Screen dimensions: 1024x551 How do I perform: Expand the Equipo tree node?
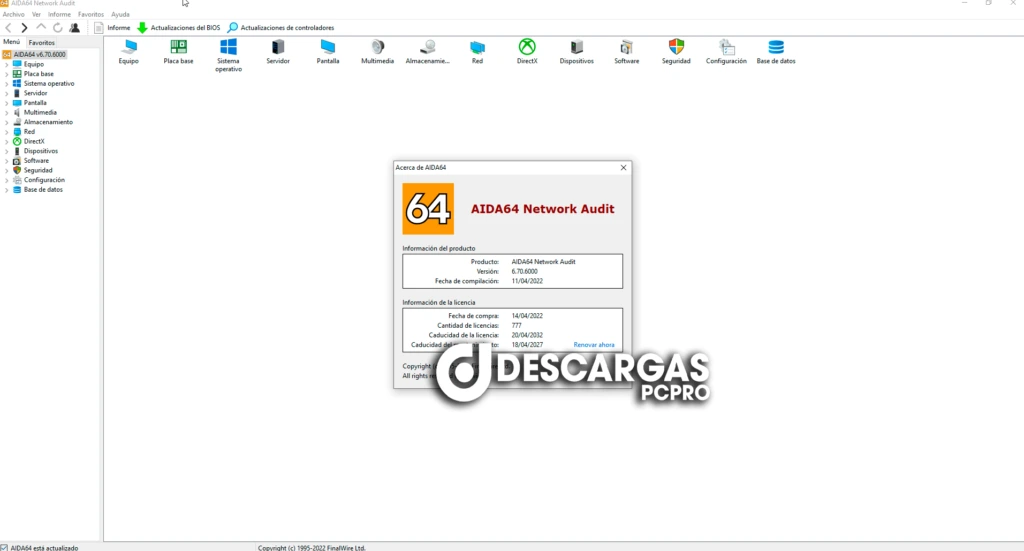point(7,64)
